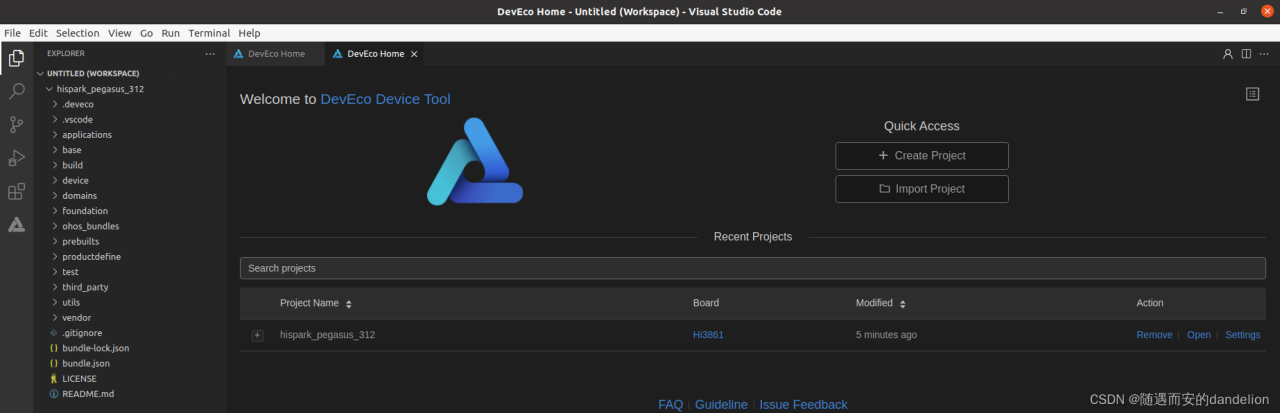Open the Edit menu

[x=38, y=33]
